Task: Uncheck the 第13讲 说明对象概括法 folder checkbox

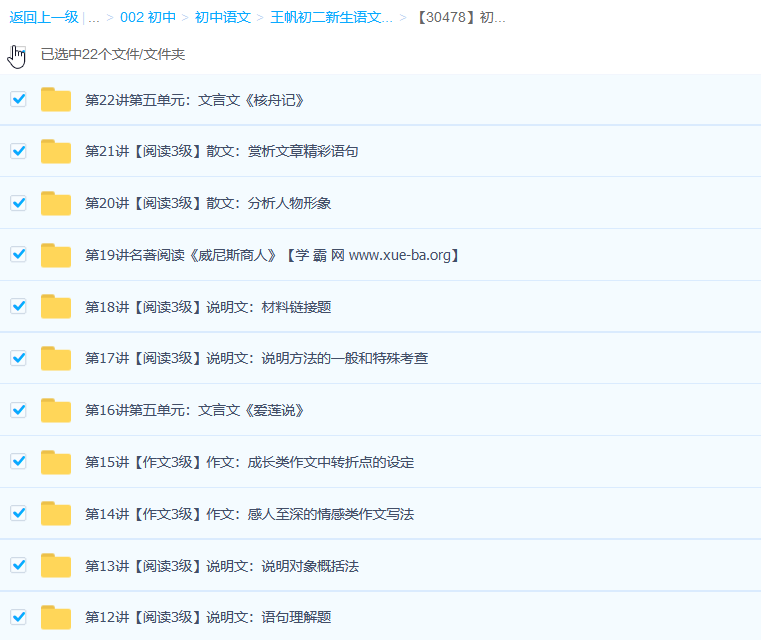Action: (18, 565)
